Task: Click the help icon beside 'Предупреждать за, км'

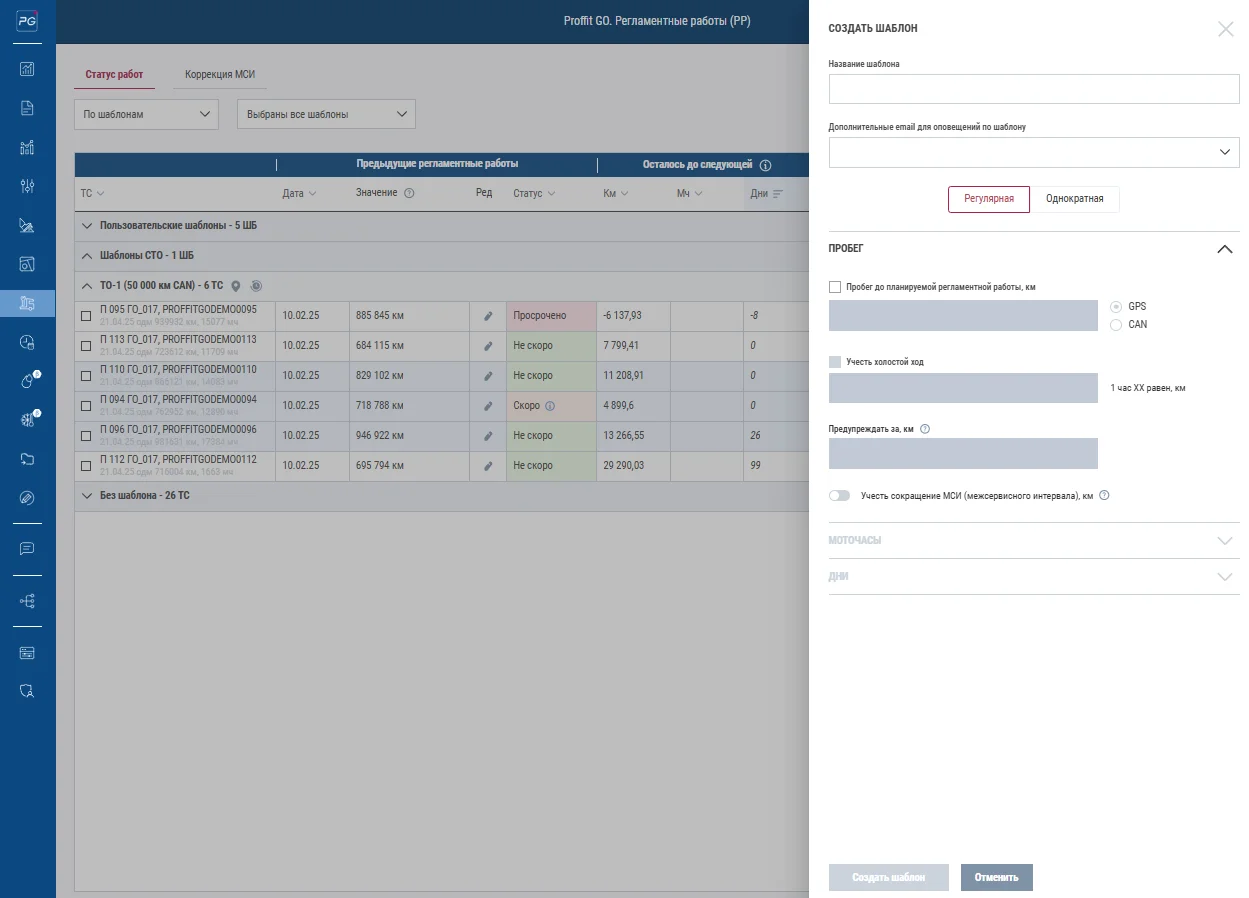Action: 925,429
